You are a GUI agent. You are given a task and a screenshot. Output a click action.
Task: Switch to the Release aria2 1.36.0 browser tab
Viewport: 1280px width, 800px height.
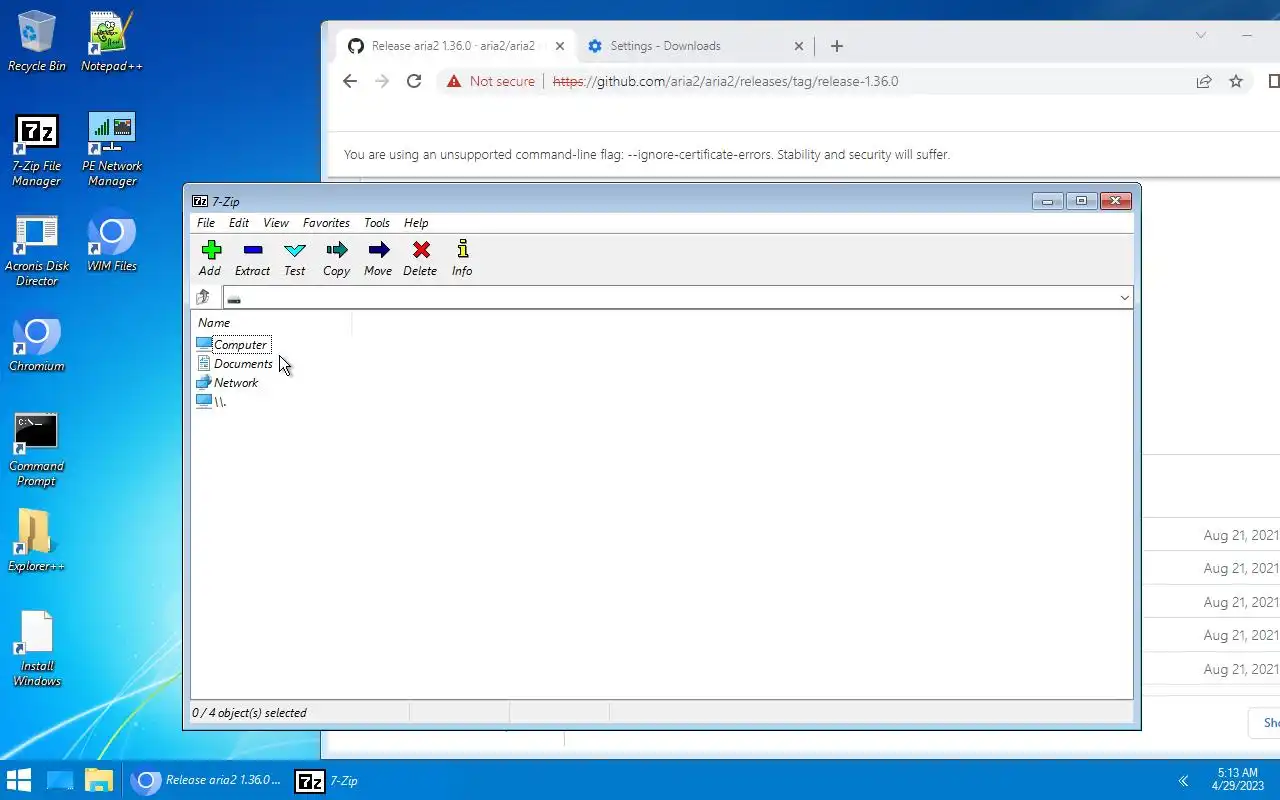pyautogui.click(x=453, y=46)
